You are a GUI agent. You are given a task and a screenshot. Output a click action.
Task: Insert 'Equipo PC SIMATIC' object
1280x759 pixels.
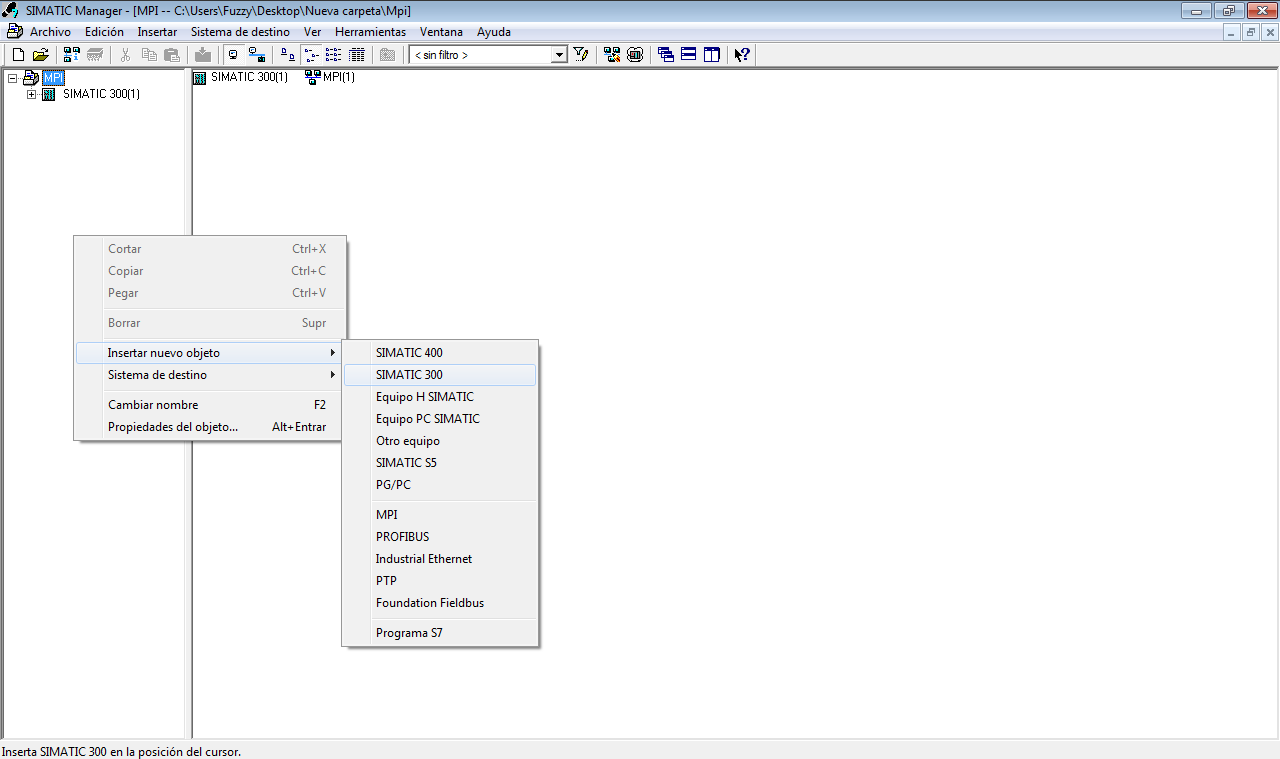[x=440, y=419]
